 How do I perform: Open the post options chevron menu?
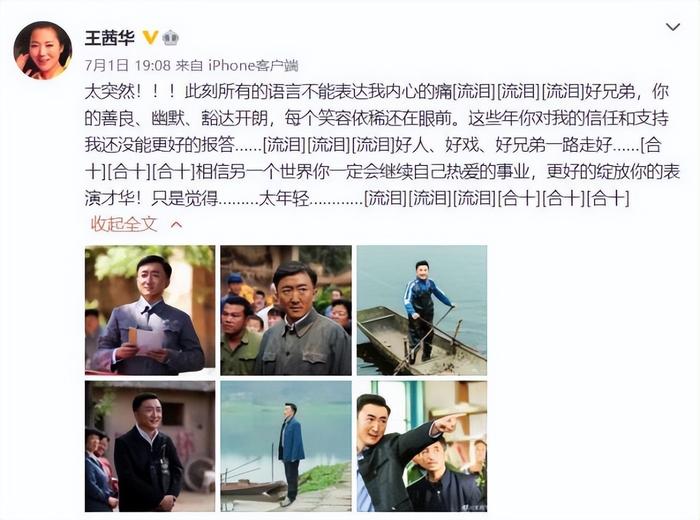pos(673,27)
